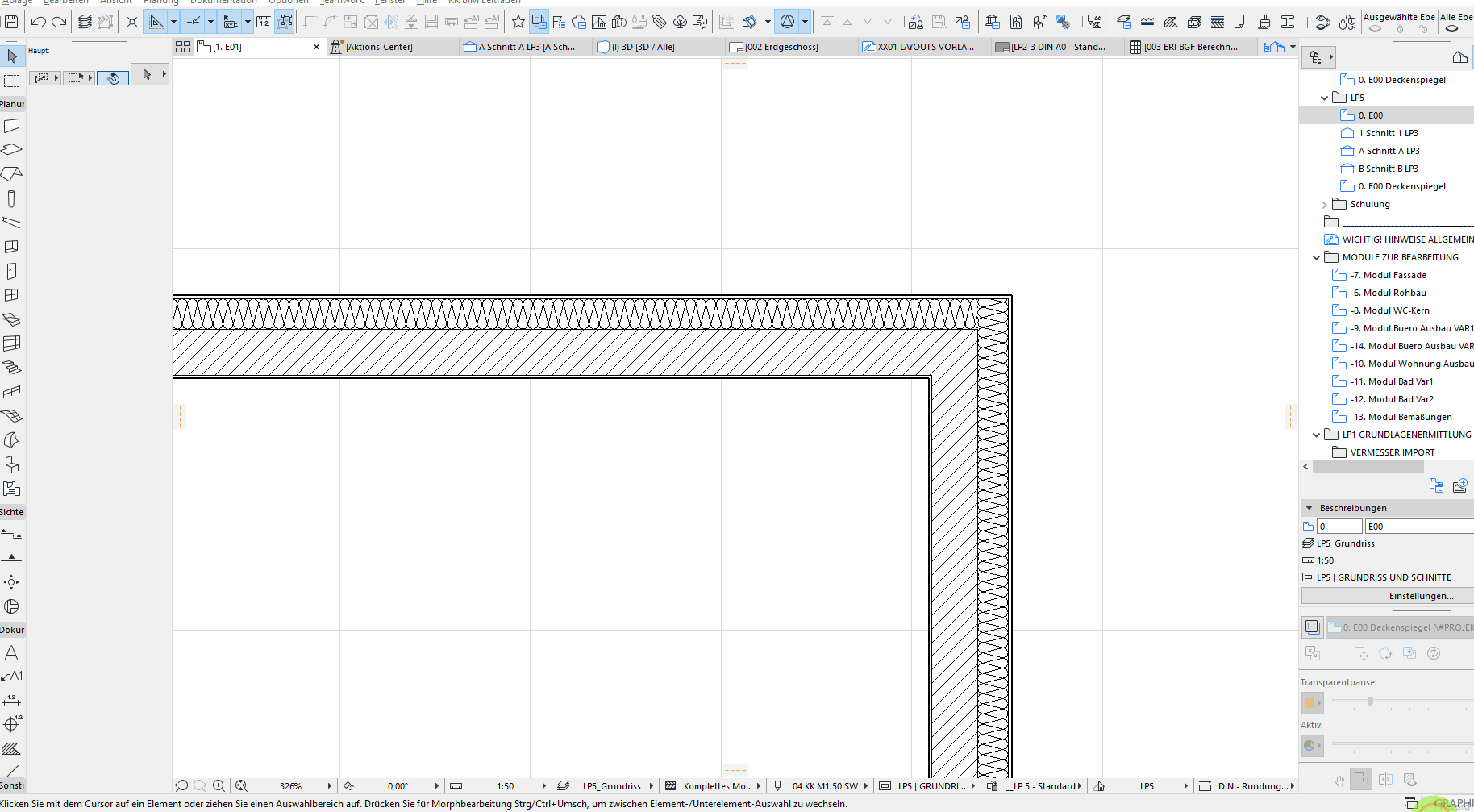The image size is (1474, 812).
Task: Undo the last action
Action: pos(38,22)
